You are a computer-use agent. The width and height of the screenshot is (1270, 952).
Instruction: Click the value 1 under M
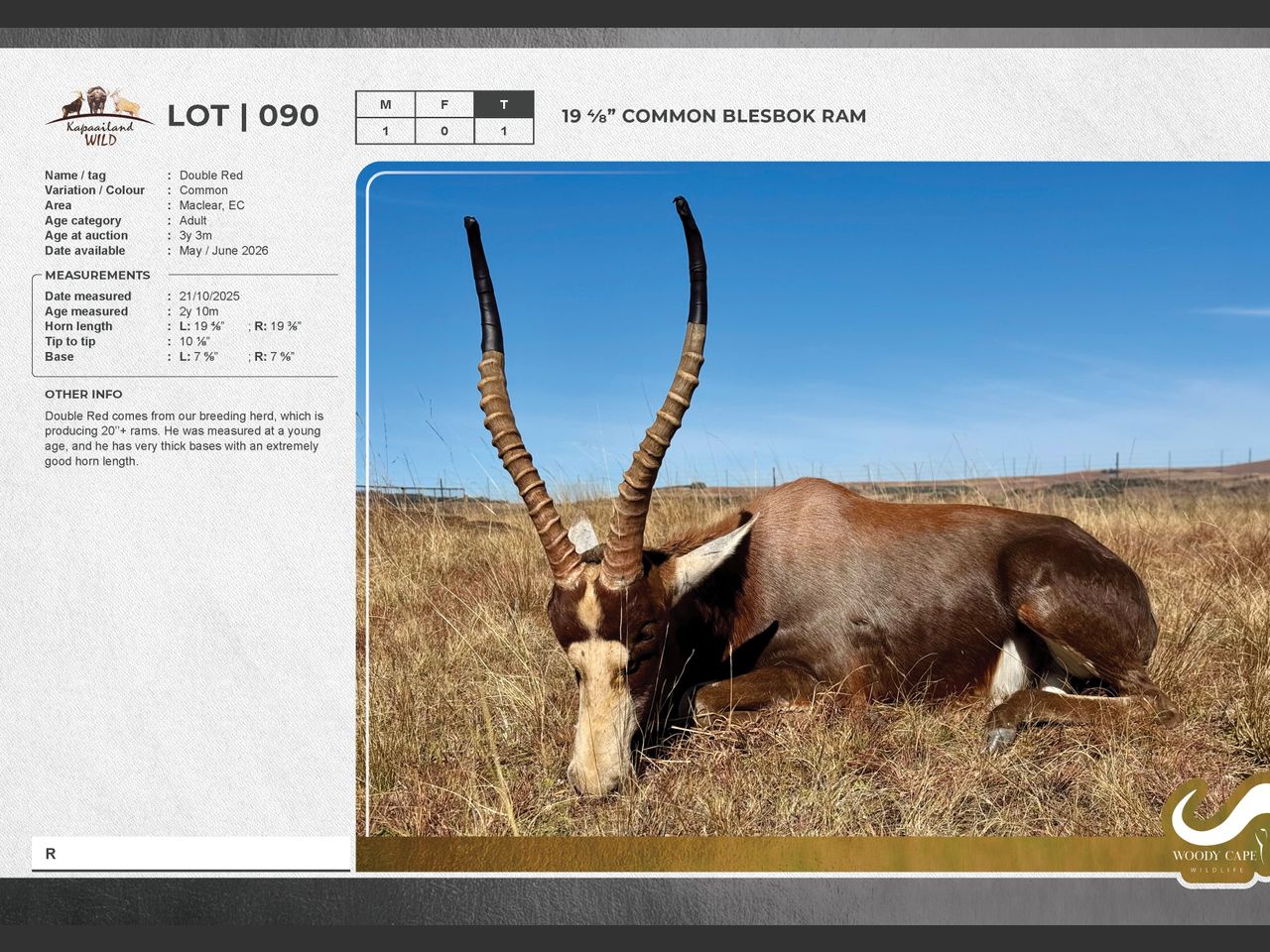[385, 131]
